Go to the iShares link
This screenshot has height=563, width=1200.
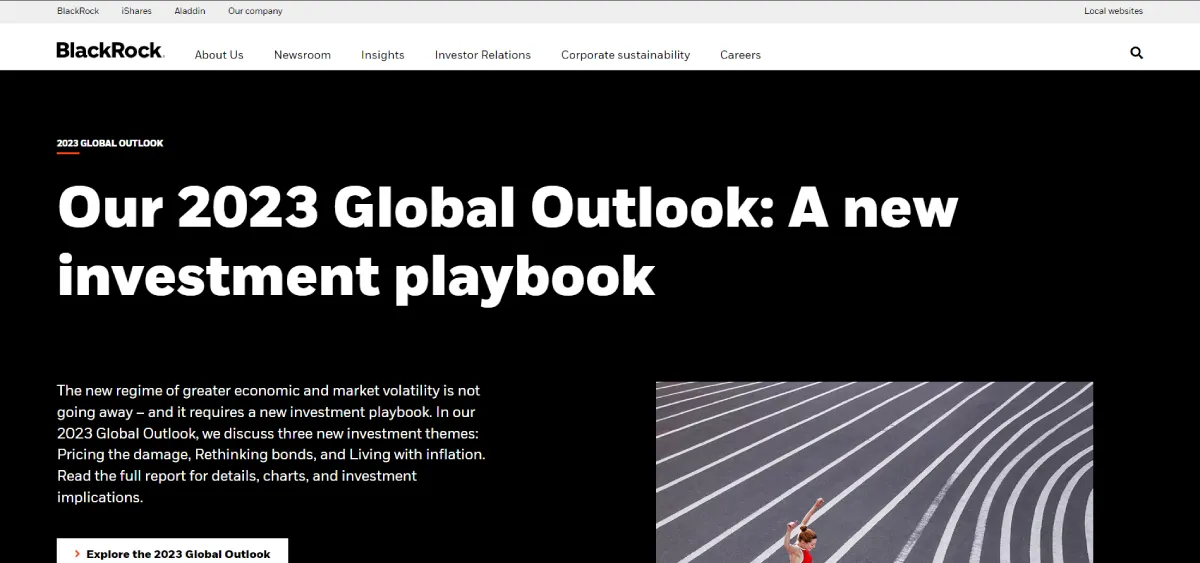tap(136, 11)
